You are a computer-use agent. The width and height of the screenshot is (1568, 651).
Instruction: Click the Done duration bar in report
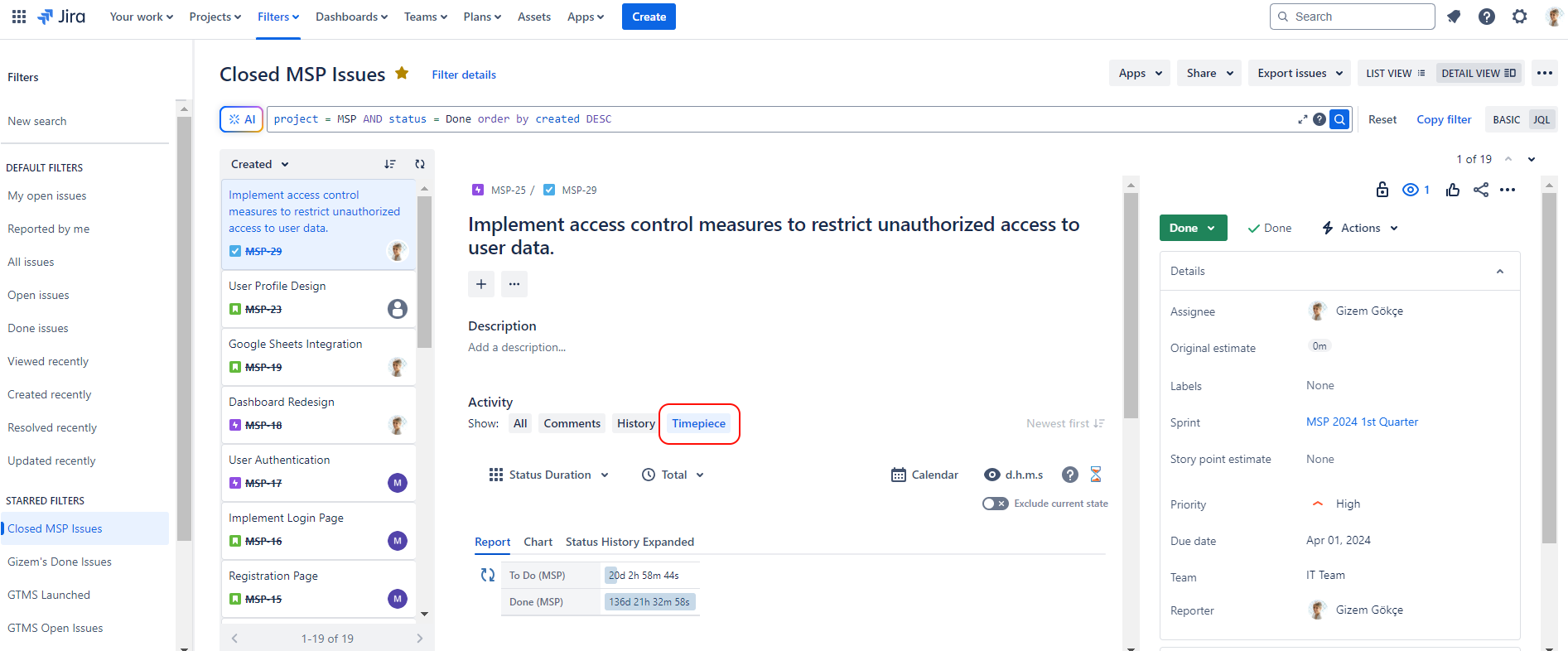tap(649, 602)
